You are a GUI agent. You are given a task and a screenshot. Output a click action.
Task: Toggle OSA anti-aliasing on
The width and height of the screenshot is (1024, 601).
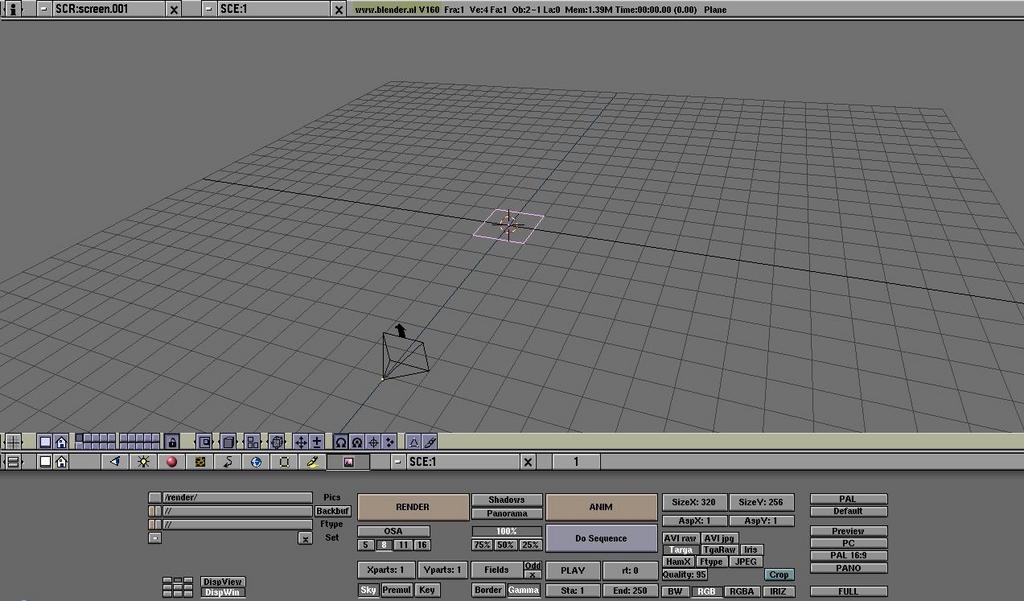[394, 529]
